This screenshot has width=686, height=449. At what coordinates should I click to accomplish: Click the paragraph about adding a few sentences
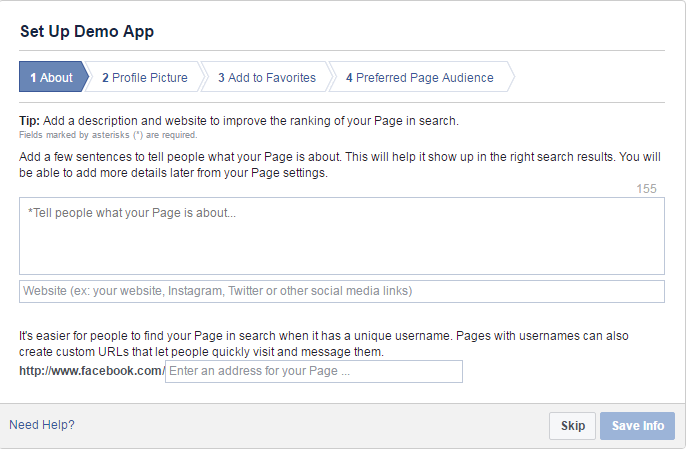pyautogui.click(x=340, y=165)
